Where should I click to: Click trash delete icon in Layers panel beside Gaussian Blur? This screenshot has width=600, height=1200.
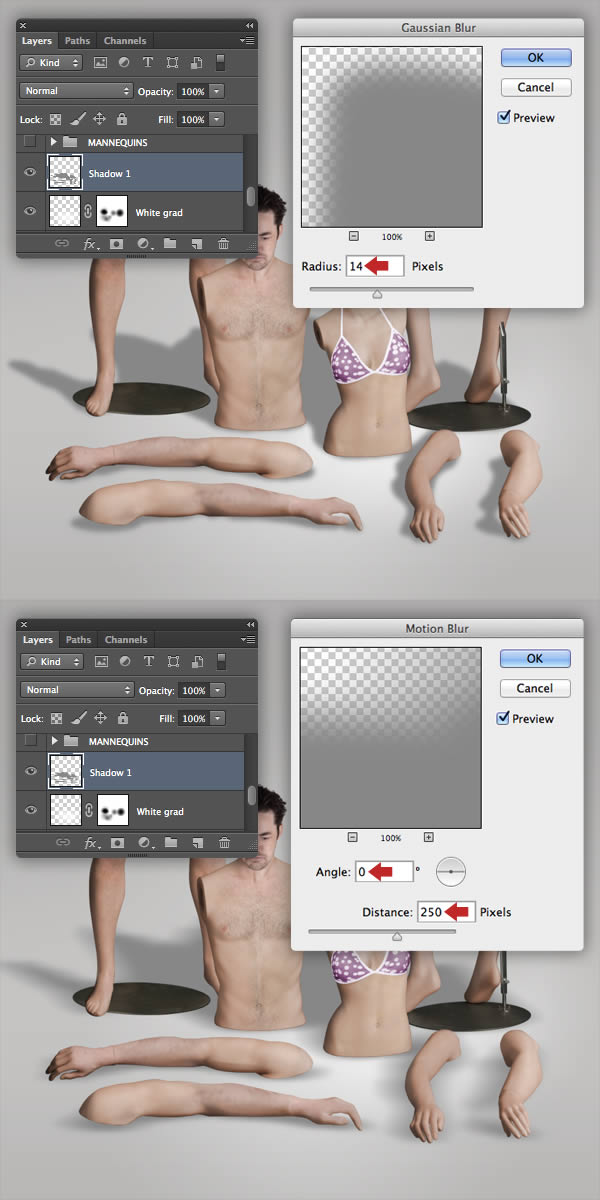[x=223, y=243]
